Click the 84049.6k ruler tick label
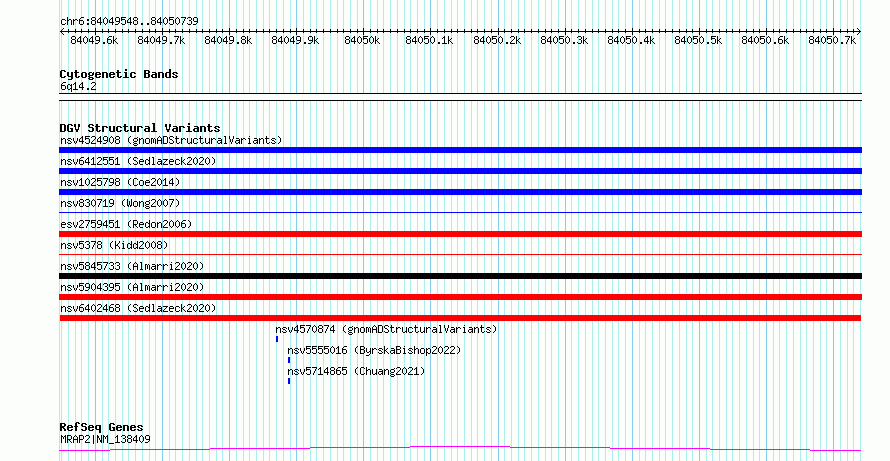This screenshot has height=461, width=890. [94, 40]
